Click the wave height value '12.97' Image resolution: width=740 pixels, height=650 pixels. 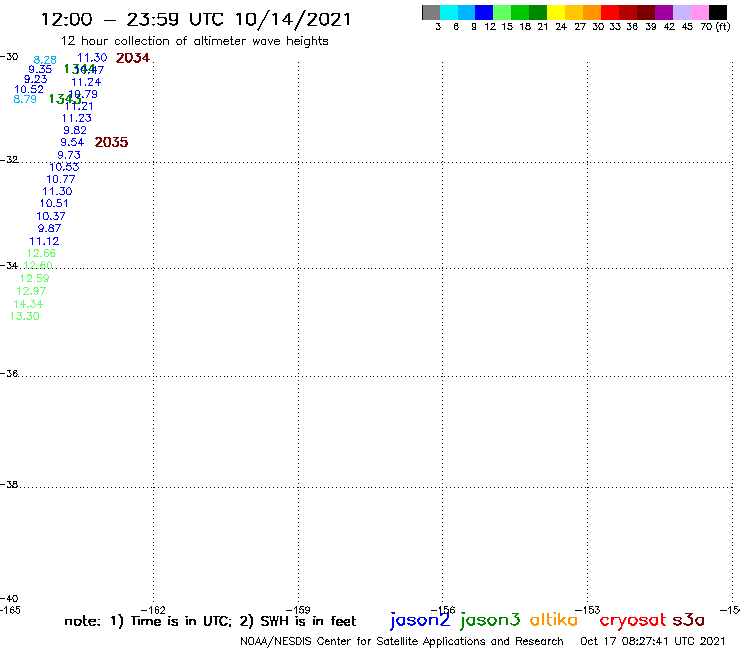[x=31, y=291]
